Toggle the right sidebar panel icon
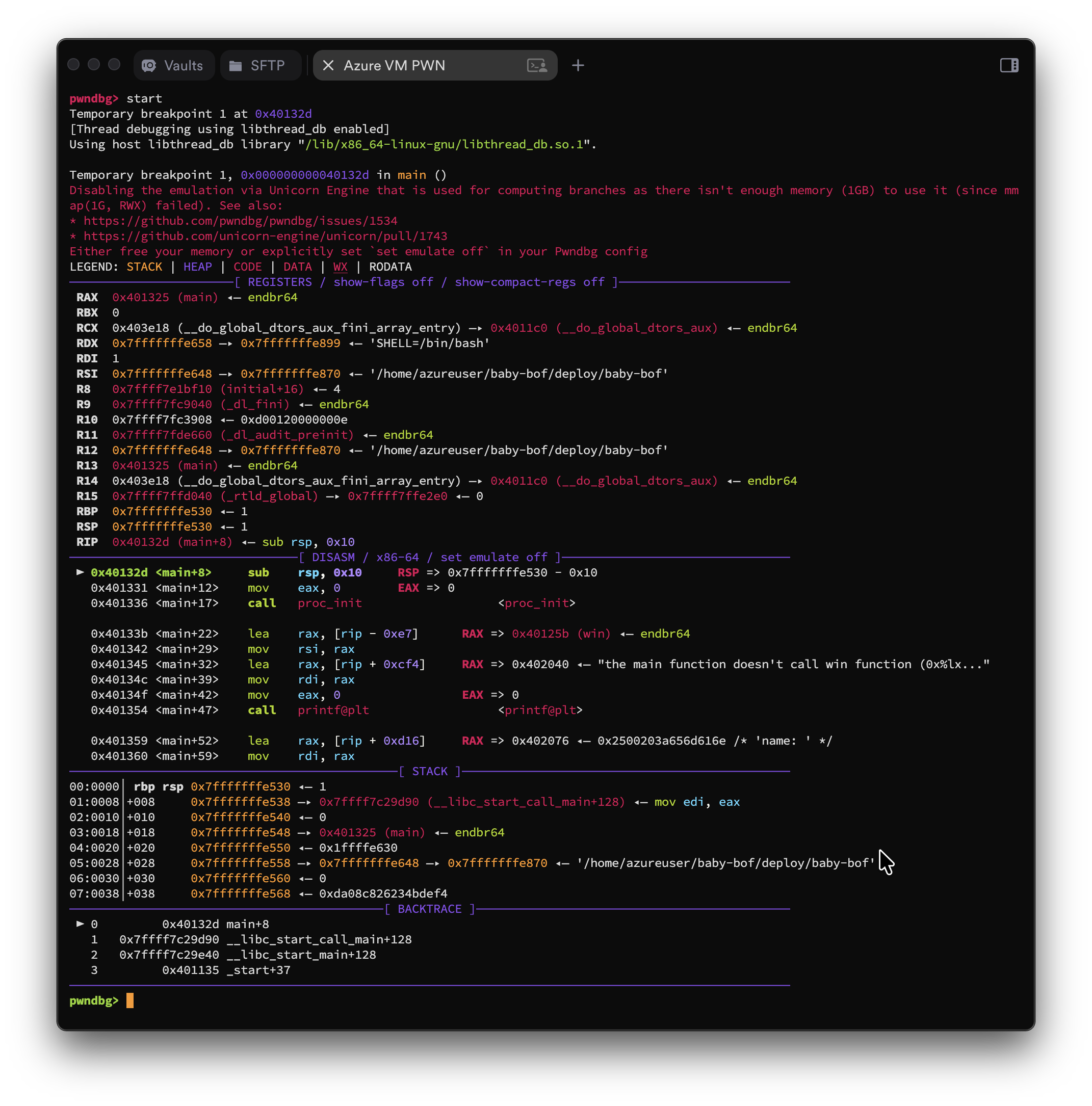The height and width of the screenshot is (1106, 1092). coord(1009,65)
